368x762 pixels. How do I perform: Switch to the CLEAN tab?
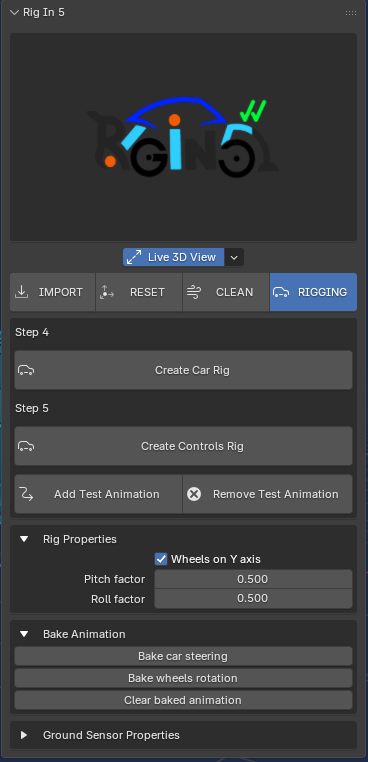226,292
